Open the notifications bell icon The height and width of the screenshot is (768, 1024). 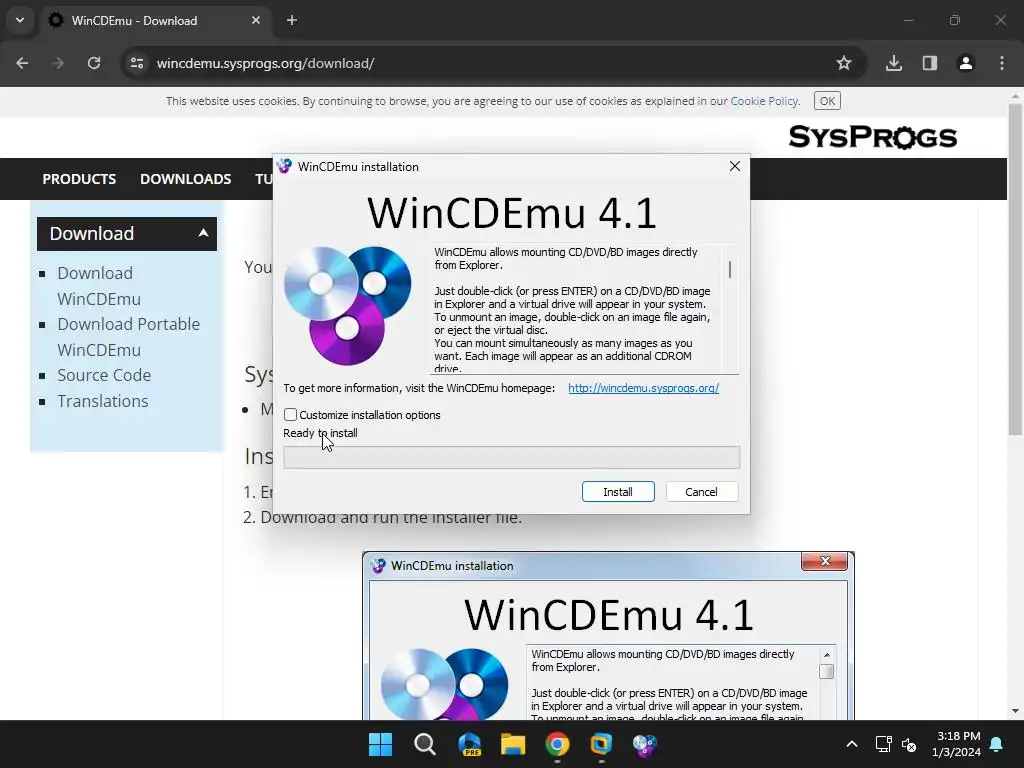coord(997,744)
